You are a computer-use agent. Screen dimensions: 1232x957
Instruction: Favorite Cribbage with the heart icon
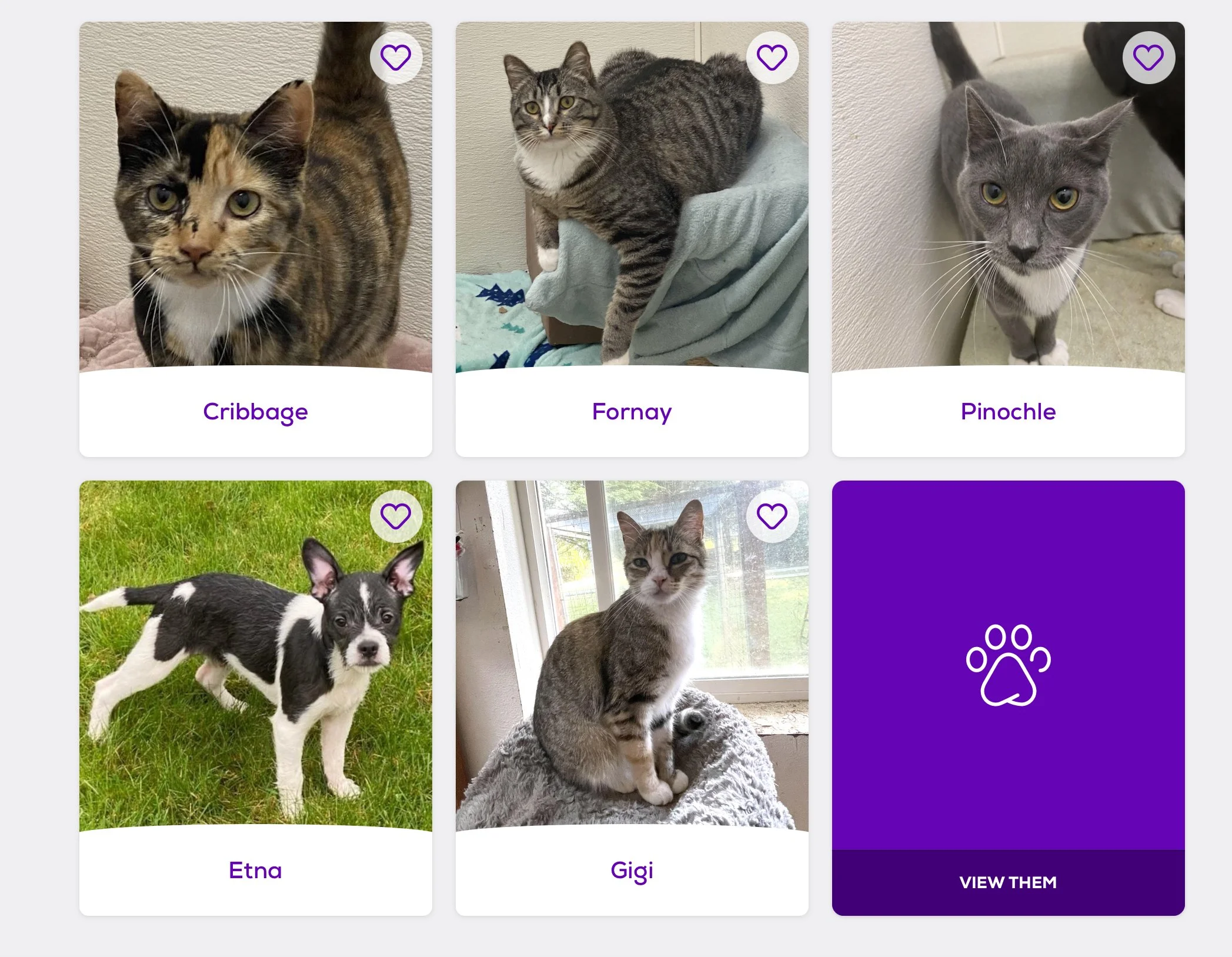(x=396, y=58)
